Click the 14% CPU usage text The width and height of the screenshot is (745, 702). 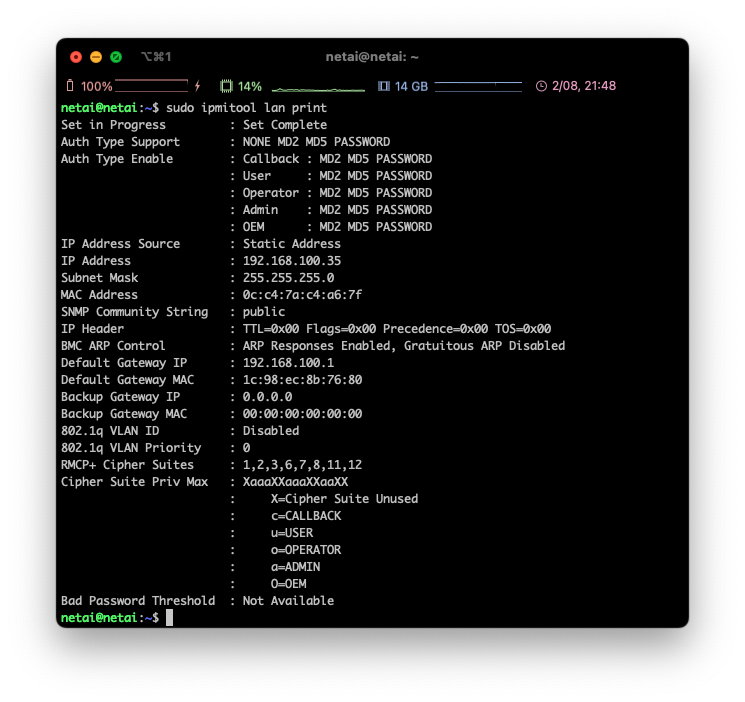[250, 87]
